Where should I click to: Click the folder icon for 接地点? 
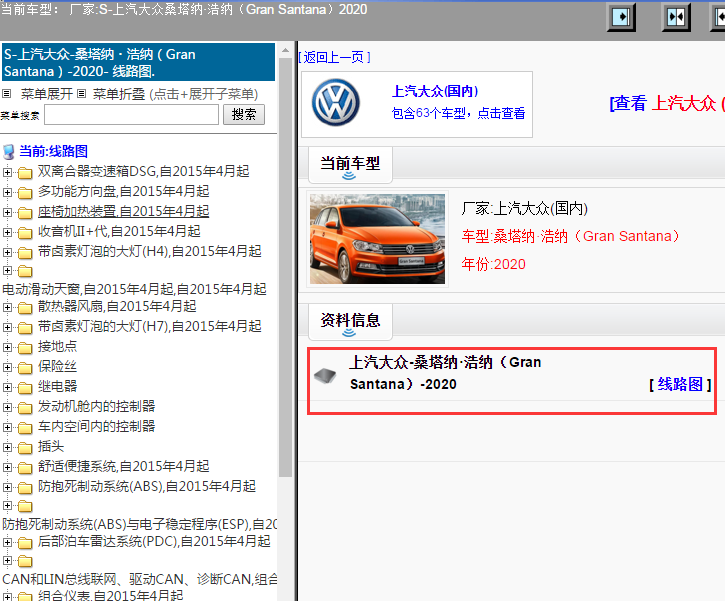click(x=25, y=348)
